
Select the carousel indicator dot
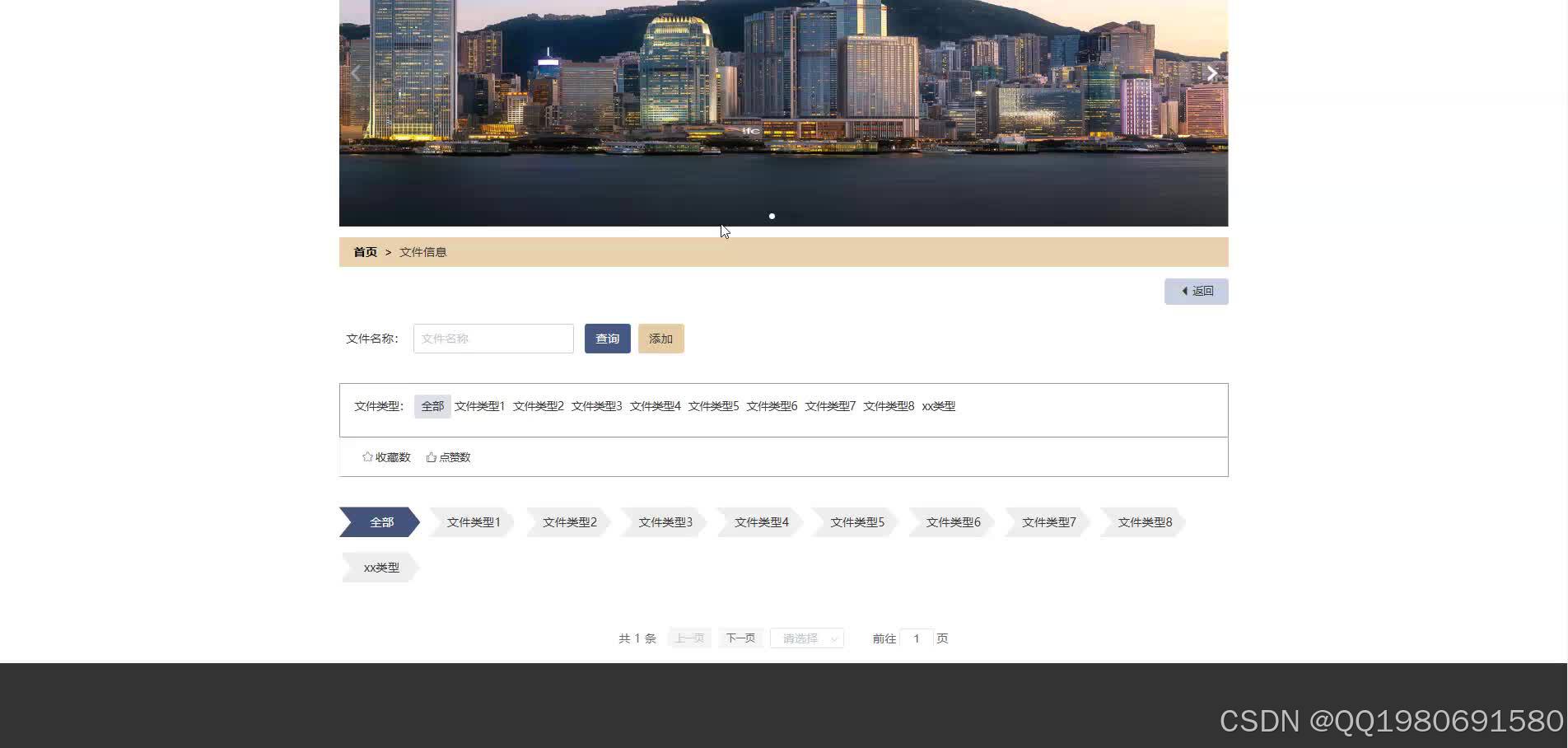click(x=772, y=216)
